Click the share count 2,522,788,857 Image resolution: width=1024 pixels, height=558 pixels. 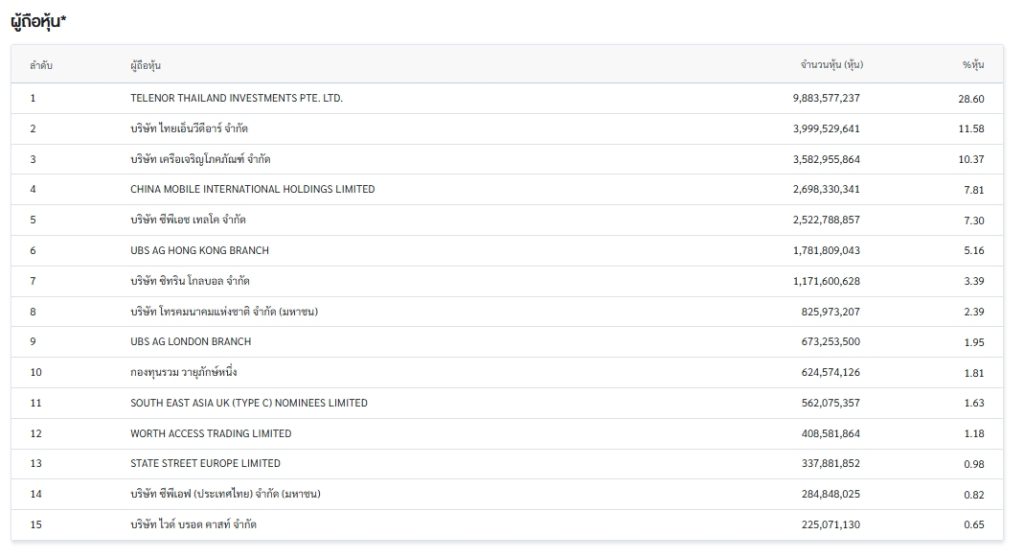click(x=826, y=220)
